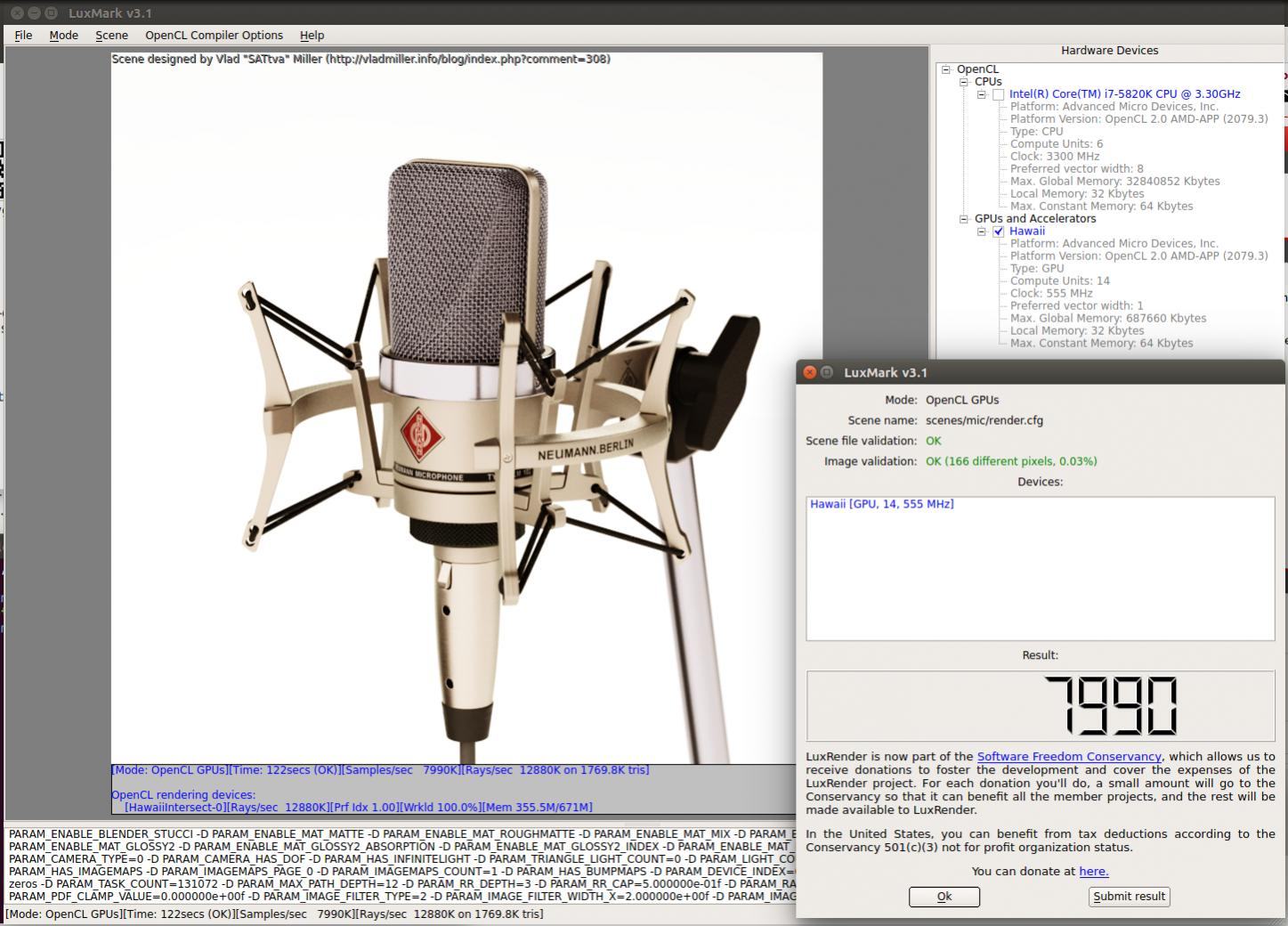The image size is (1288, 926).
Task: Click the 'Hardware Devices' panel header
Action: (1109, 51)
